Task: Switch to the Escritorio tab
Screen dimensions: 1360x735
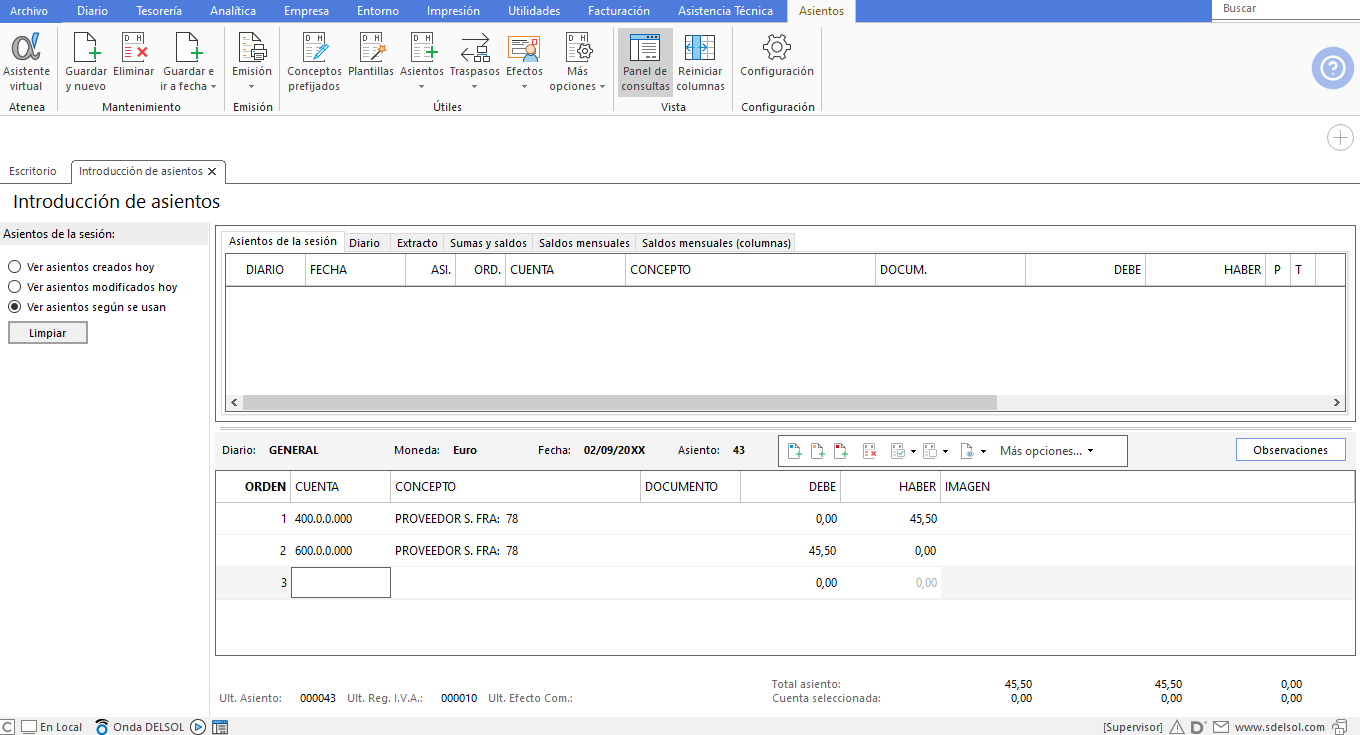Action: click(x=33, y=171)
